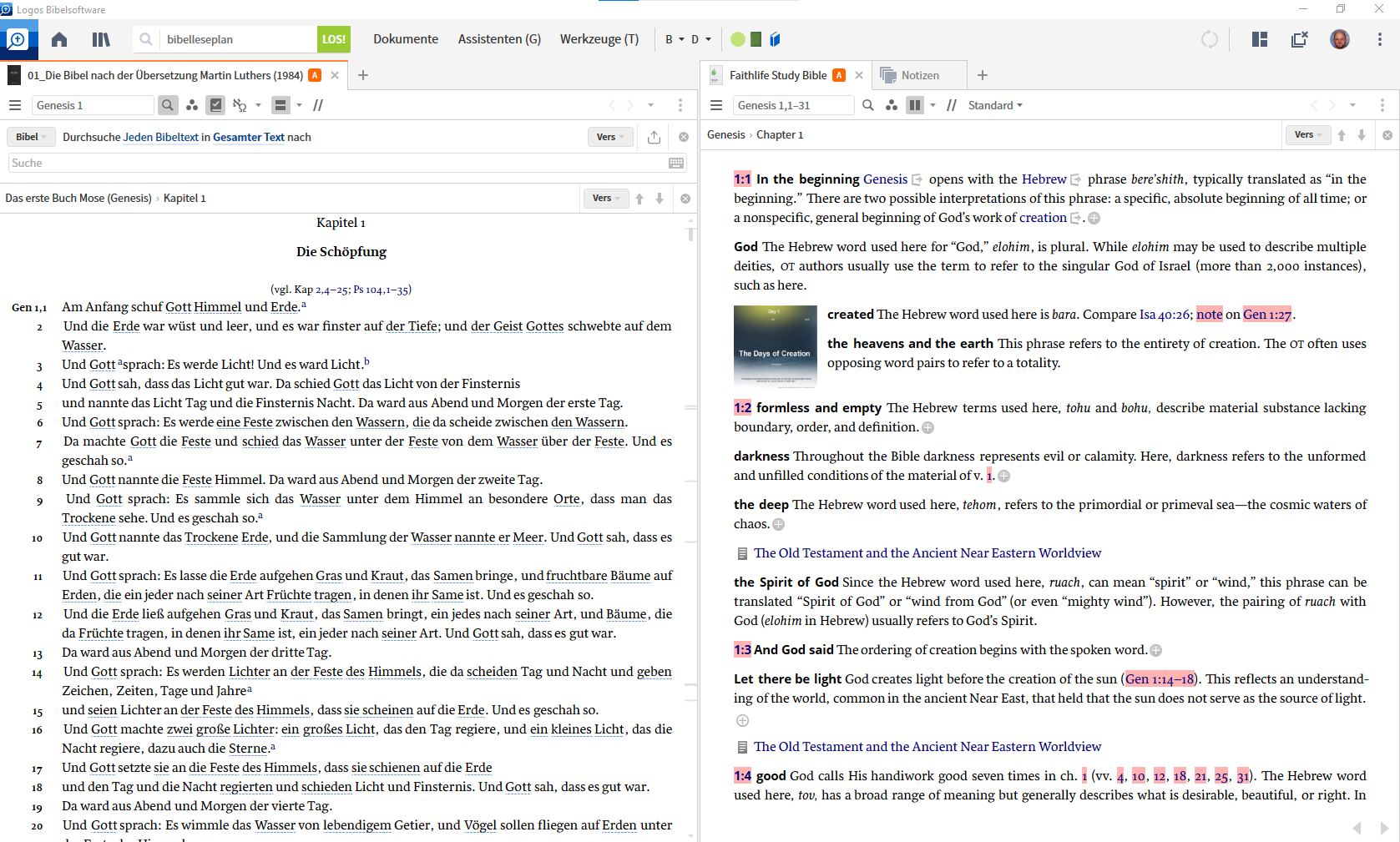The image size is (1400, 842).
Task: Open the Faithlife Study Bible panel's kebab menu
Action: click(x=1382, y=105)
